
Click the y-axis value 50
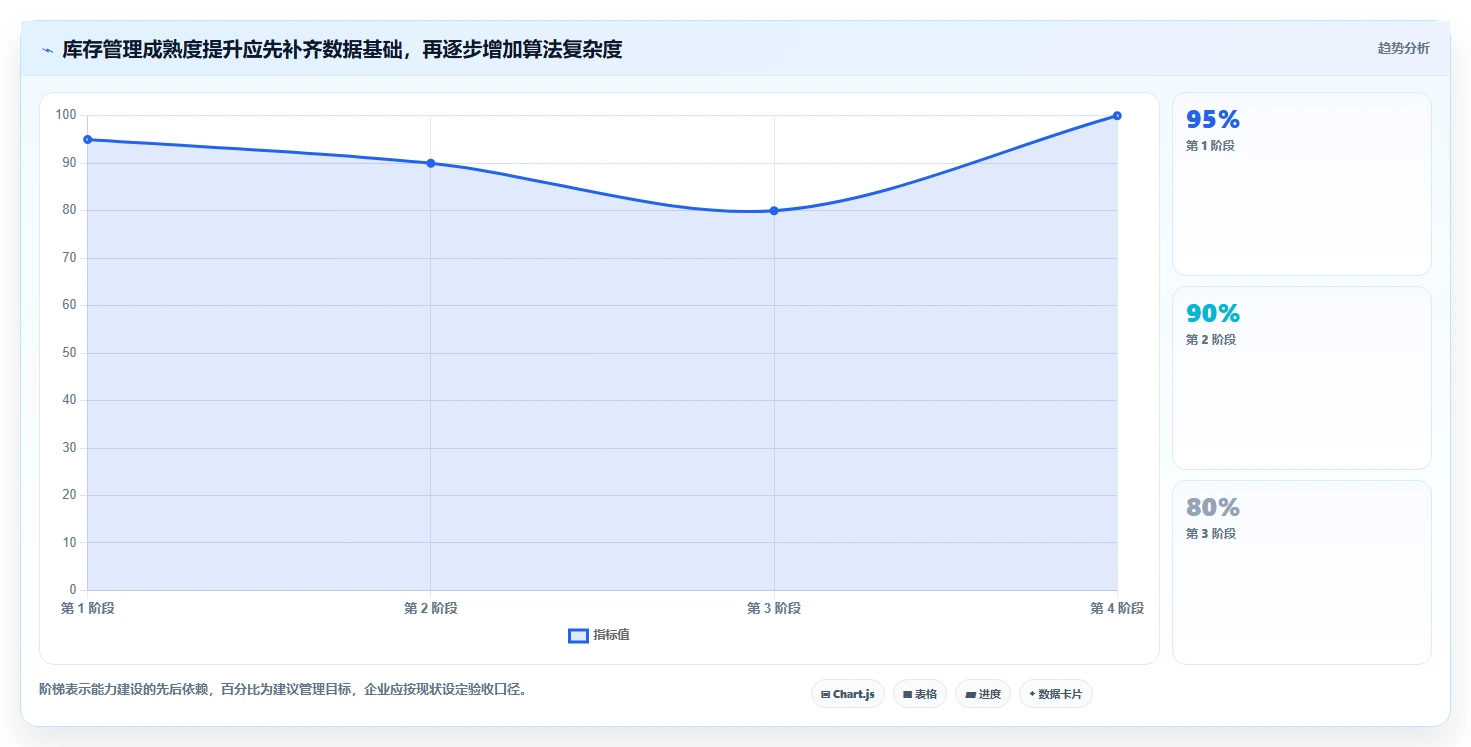pyautogui.click(x=69, y=353)
